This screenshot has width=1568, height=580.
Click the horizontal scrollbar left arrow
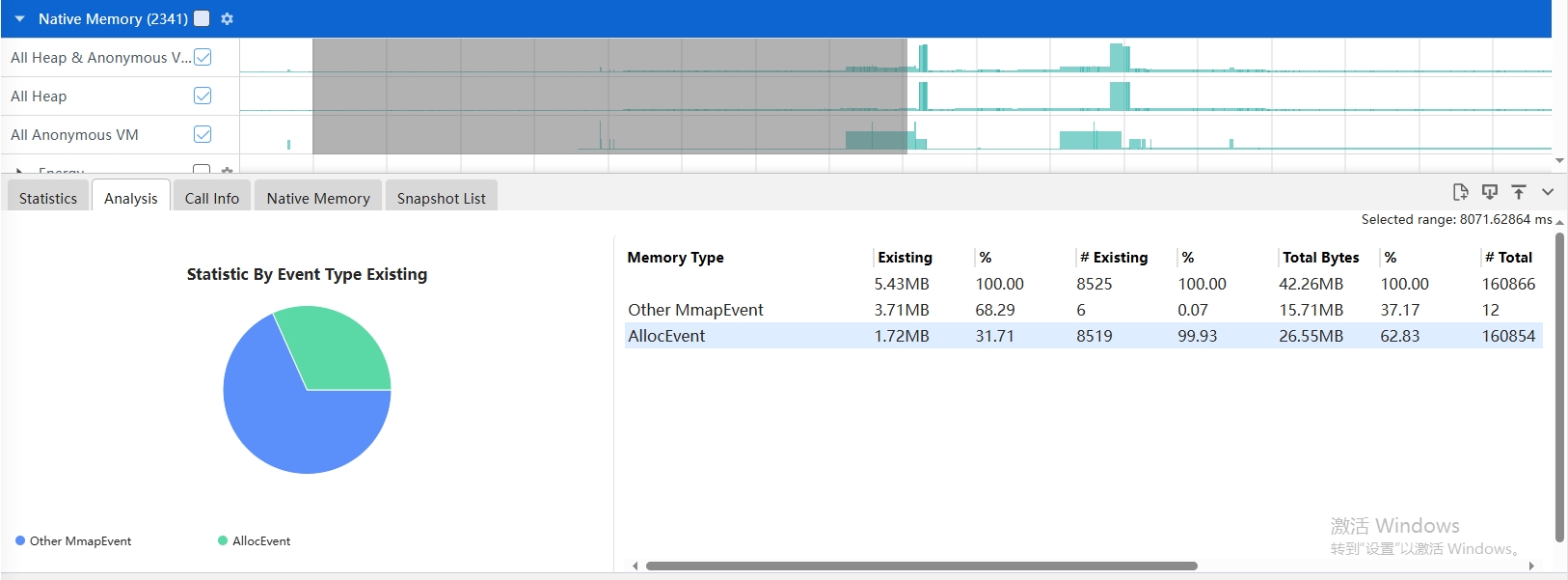[635, 566]
